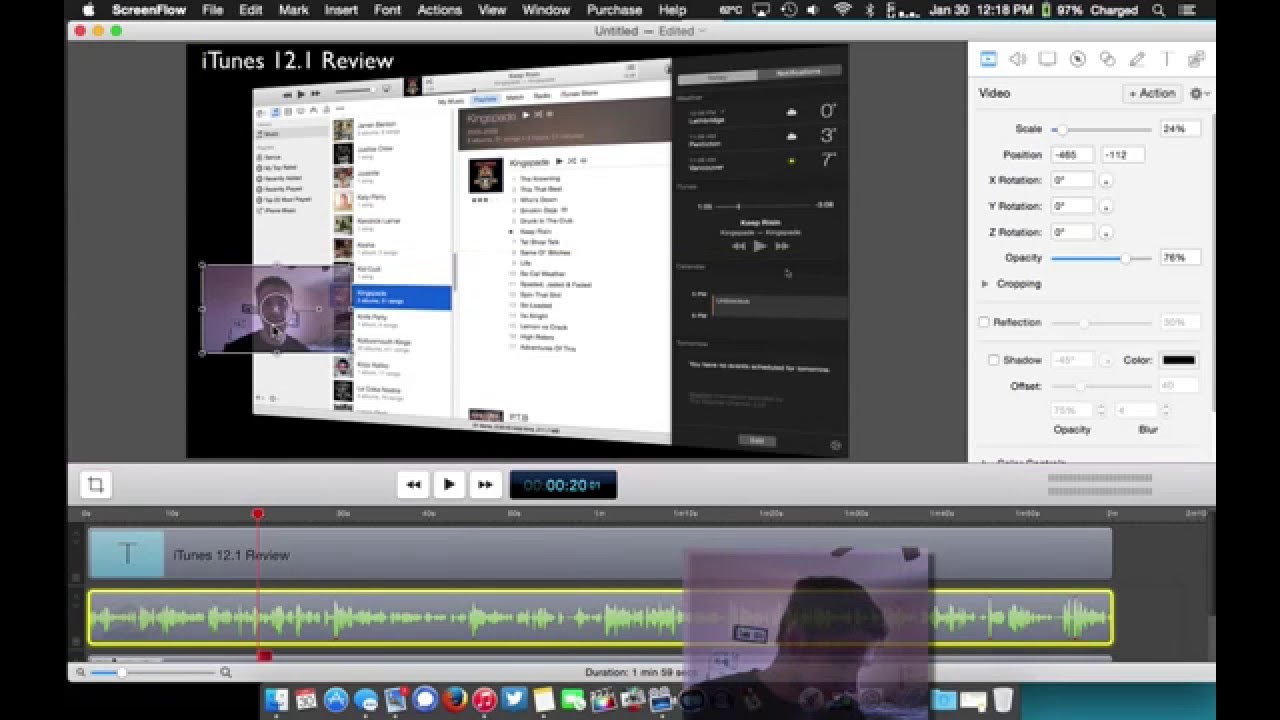This screenshot has width=1280, height=720.
Task: Open the Audio properties speaker icon
Action: pos(1018,59)
